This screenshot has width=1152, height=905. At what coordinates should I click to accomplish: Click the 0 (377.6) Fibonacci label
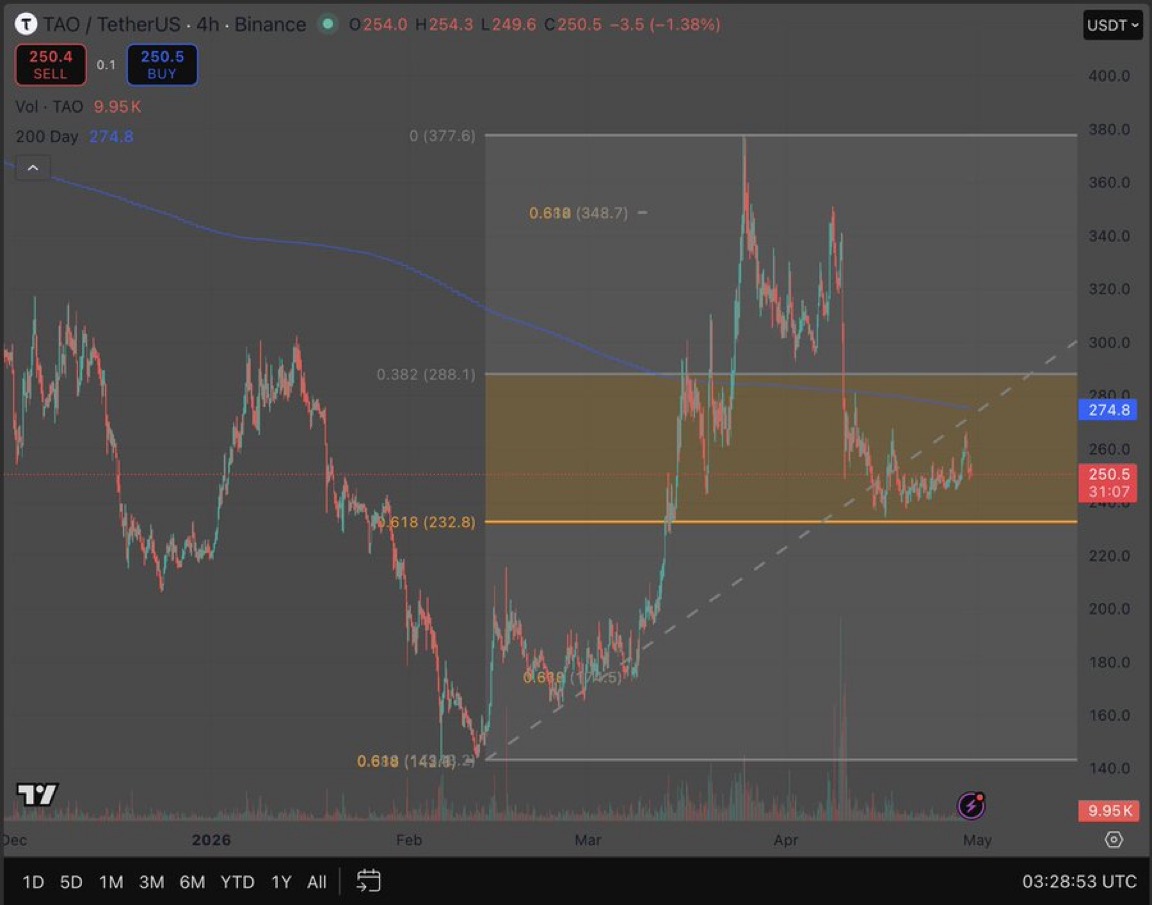point(442,136)
